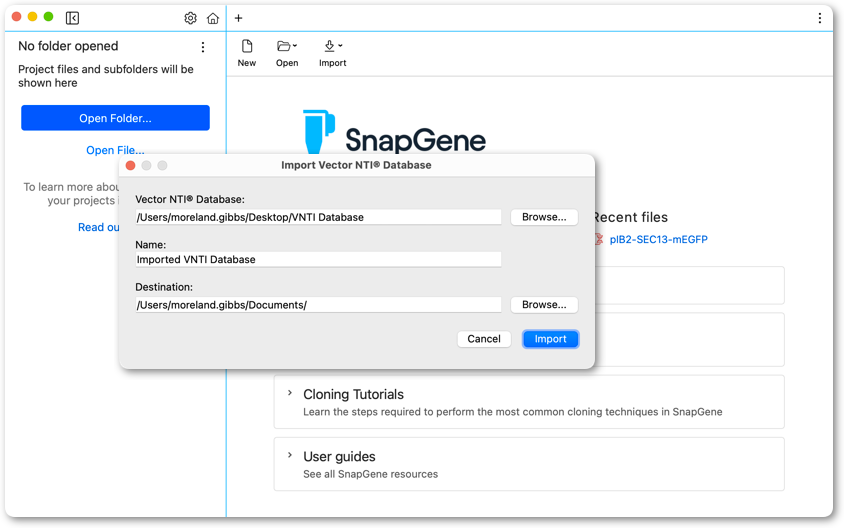Confirm with the Import button
Image resolution: width=844 pixels, height=528 pixels.
550,339
